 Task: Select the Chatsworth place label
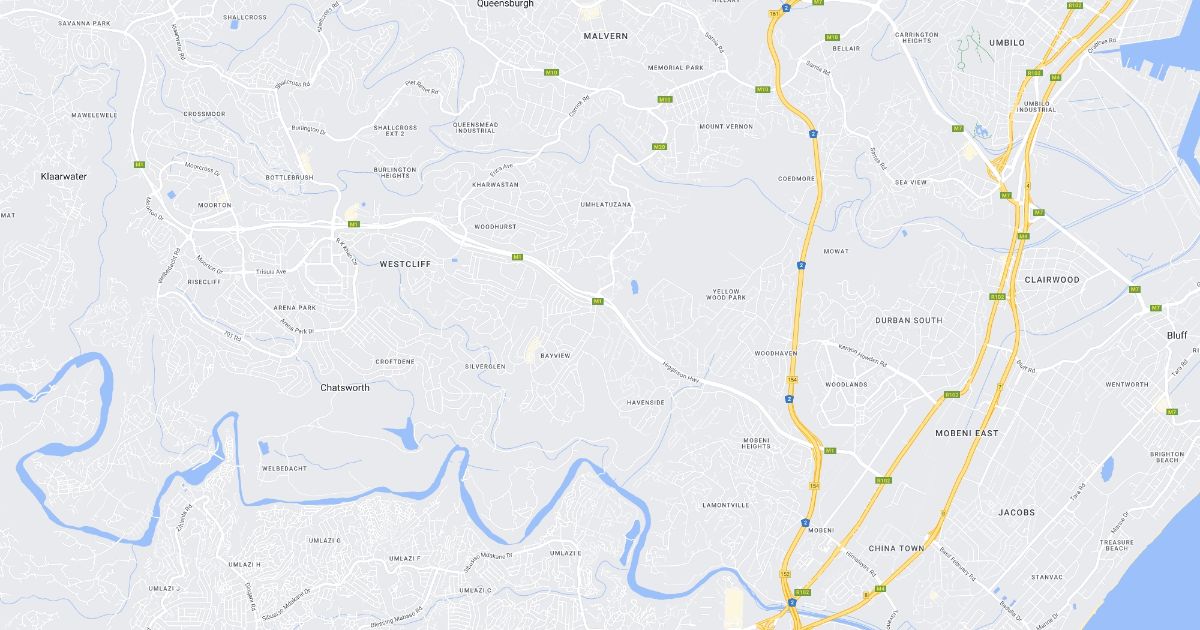(345, 387)
